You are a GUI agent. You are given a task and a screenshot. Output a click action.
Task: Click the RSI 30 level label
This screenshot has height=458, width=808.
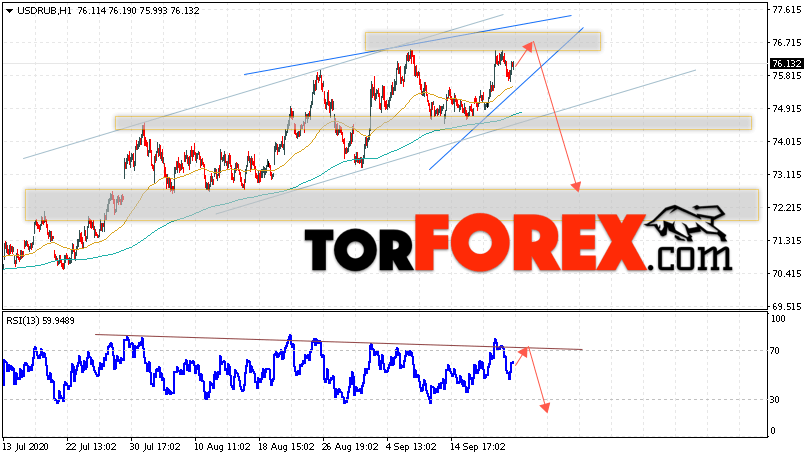point(775,400)
